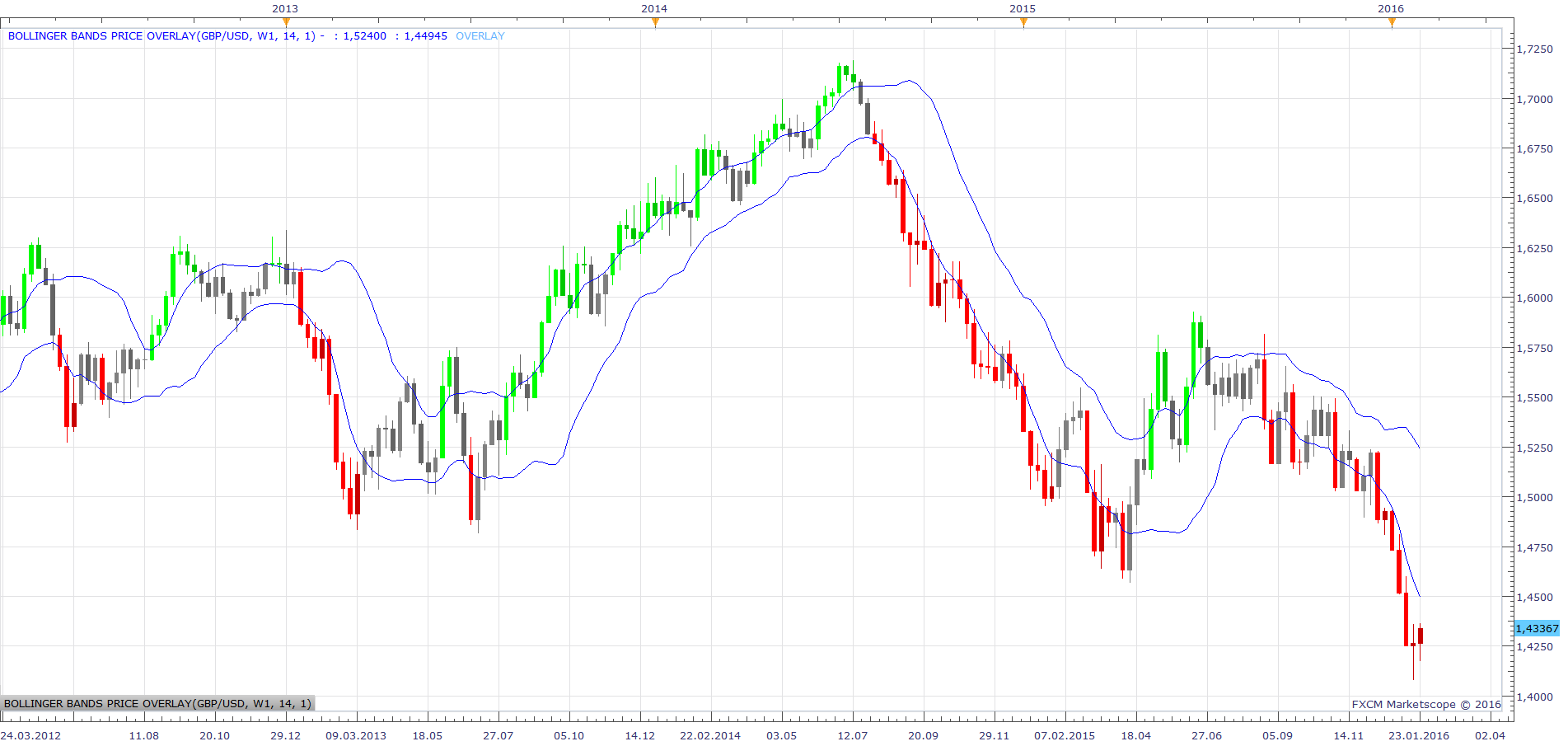Click the 20.10 date axis label
Image resolution: width=1568 pixels, height=746 pixels.
pyautogui.click(x=215, y=735)
